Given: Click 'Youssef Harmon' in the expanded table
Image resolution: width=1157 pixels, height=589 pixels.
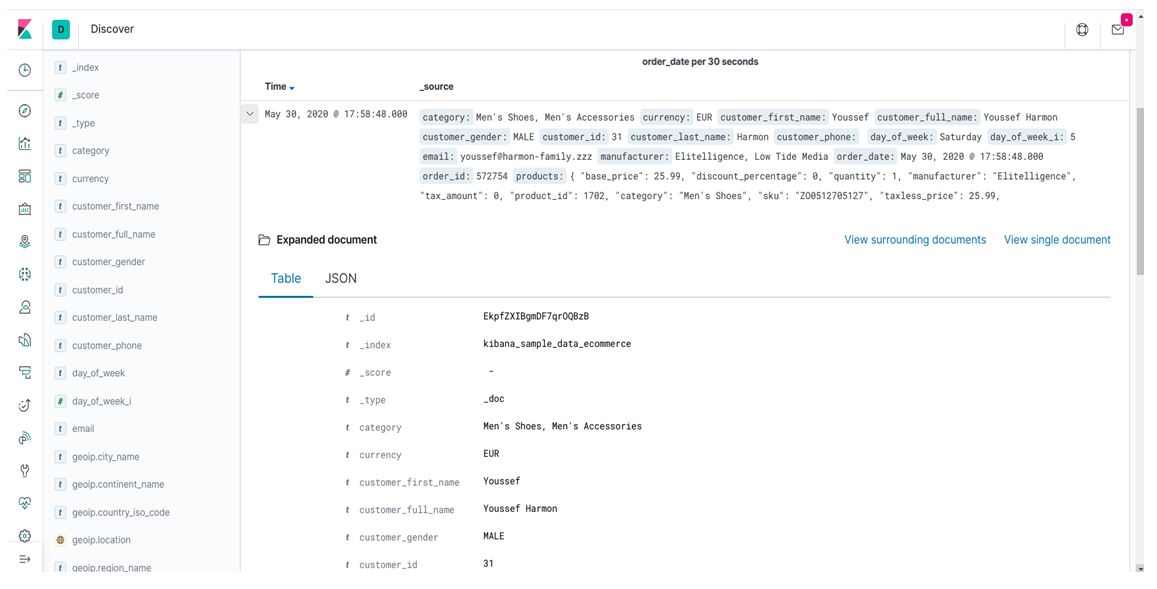Looking at the screenshot, I should pyautogui.click(x=520, y=509).
